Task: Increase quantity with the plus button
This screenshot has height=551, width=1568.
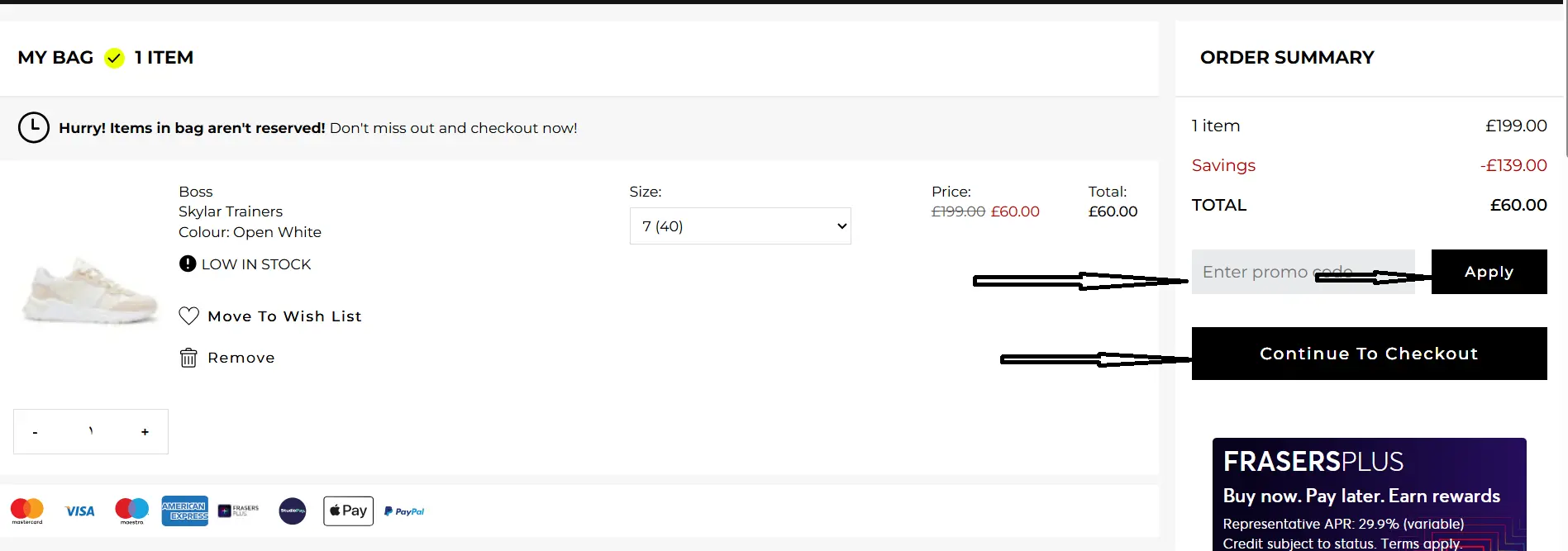Action: pyautogui.click(x=145, y=432)
